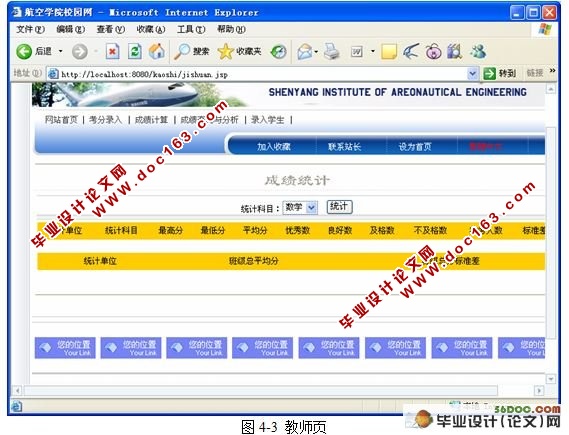569x435 pixels.
Task: Open the 帮助(H) menu
Action: point(231,29)
